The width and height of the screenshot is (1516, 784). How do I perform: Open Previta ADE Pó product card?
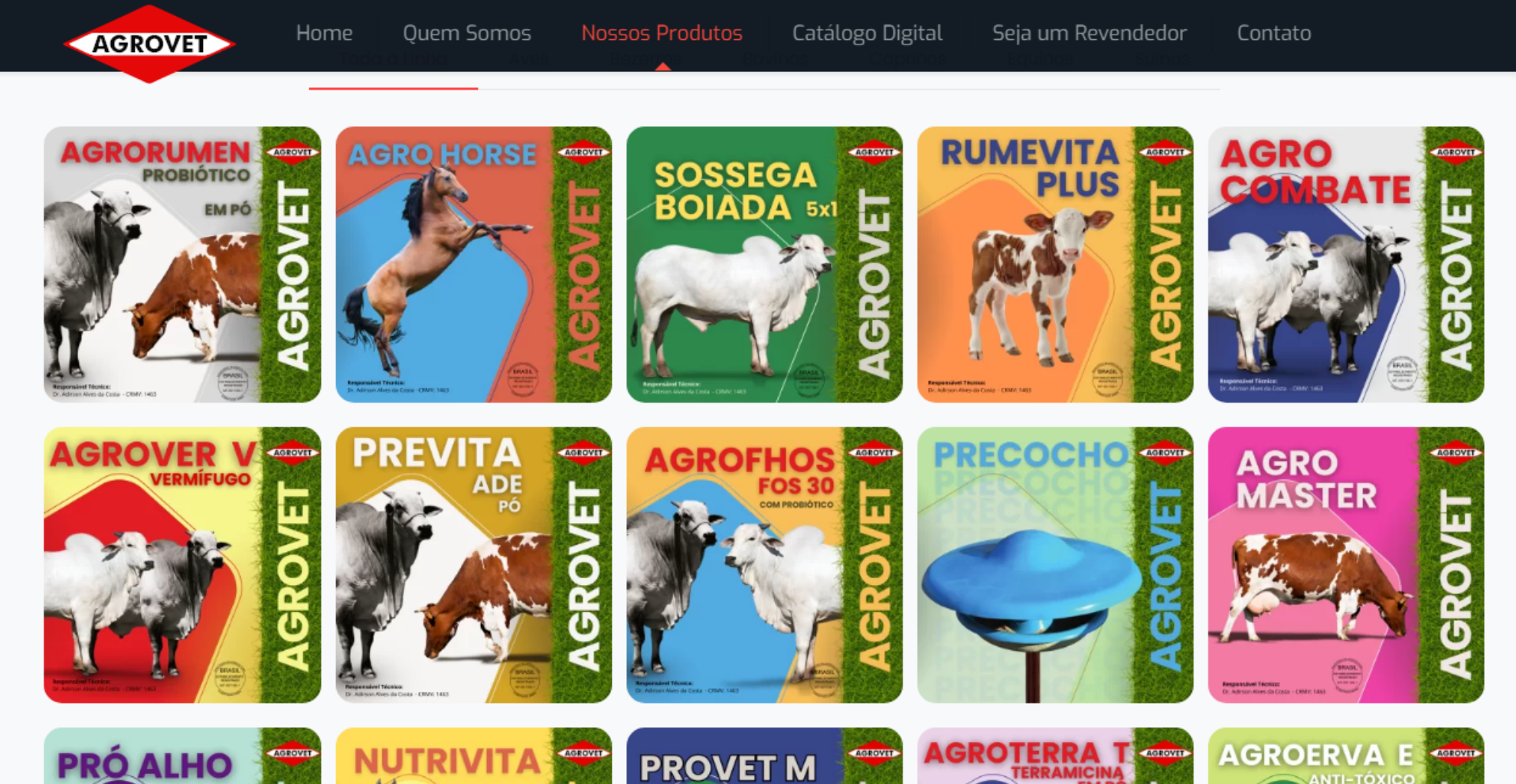(473, 565)
